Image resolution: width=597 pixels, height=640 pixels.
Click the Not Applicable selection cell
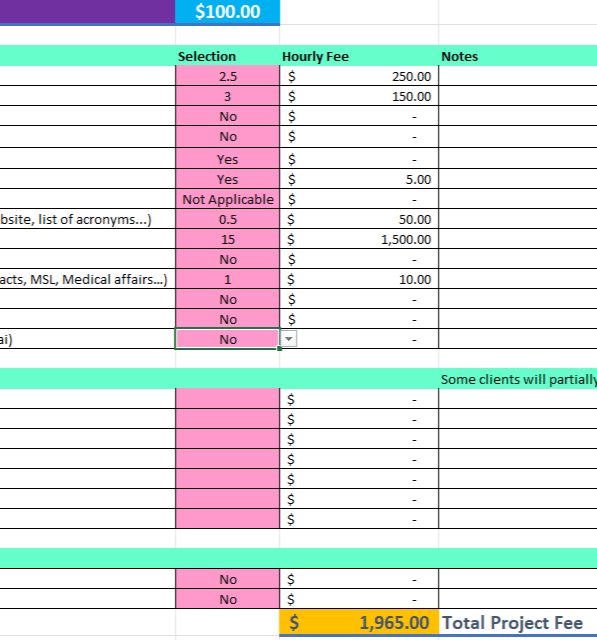228,199
